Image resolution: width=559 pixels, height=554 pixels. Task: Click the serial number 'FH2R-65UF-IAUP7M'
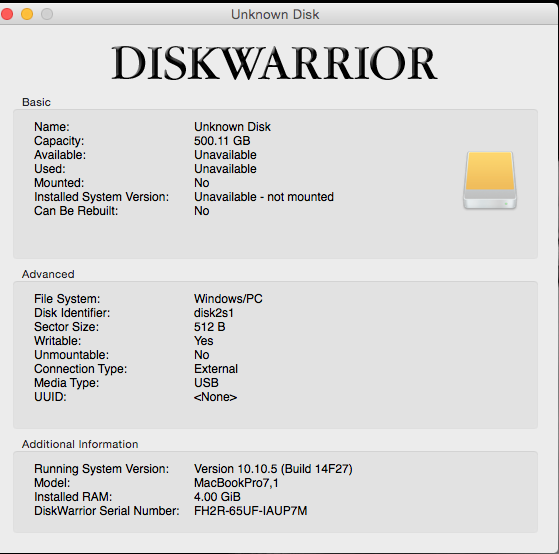[250, 511]
